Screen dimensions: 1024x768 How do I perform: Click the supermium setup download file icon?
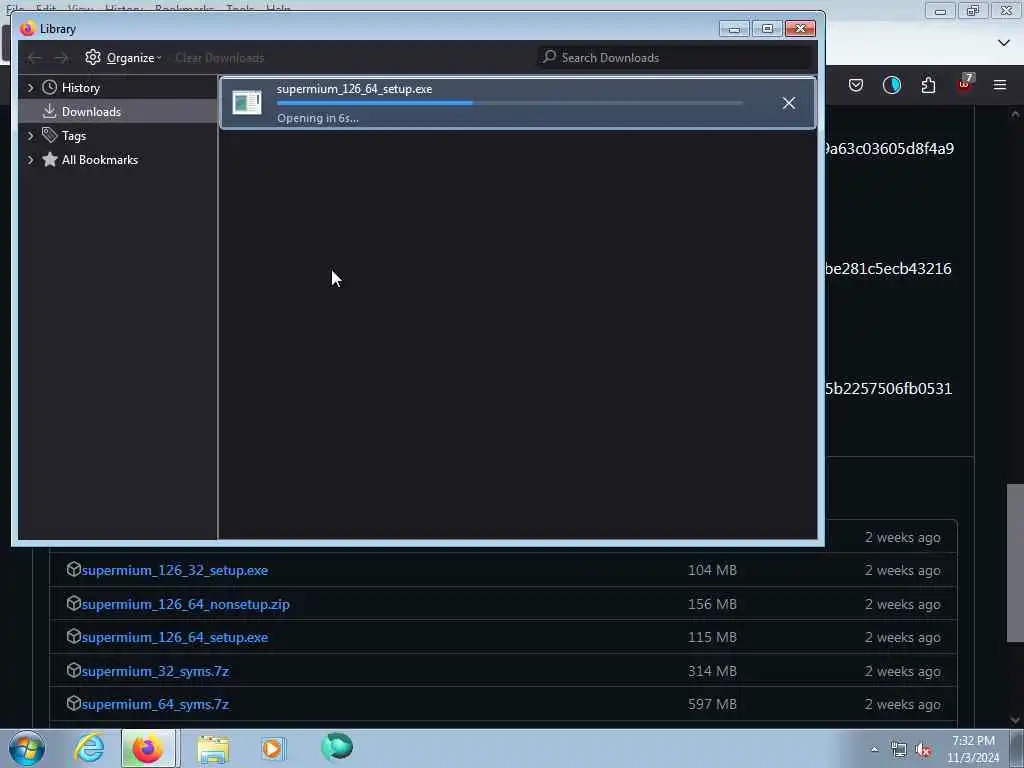coord(247,103)
